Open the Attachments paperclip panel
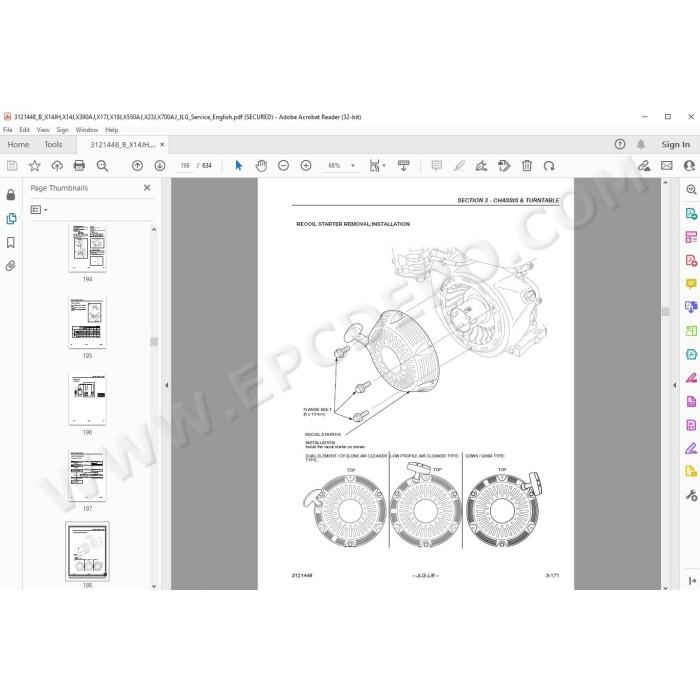This screenshot has height=700, width=700. 11,266
